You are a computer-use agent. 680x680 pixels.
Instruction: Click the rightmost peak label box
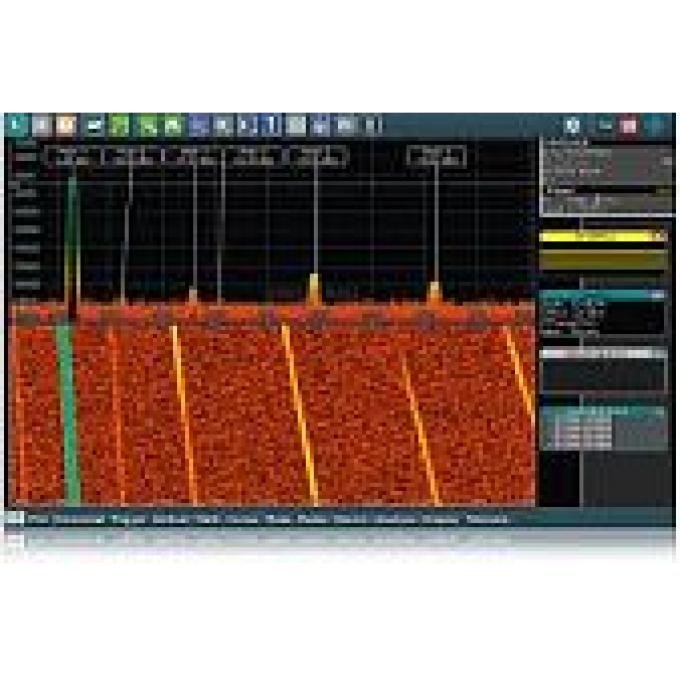point(437,157)
